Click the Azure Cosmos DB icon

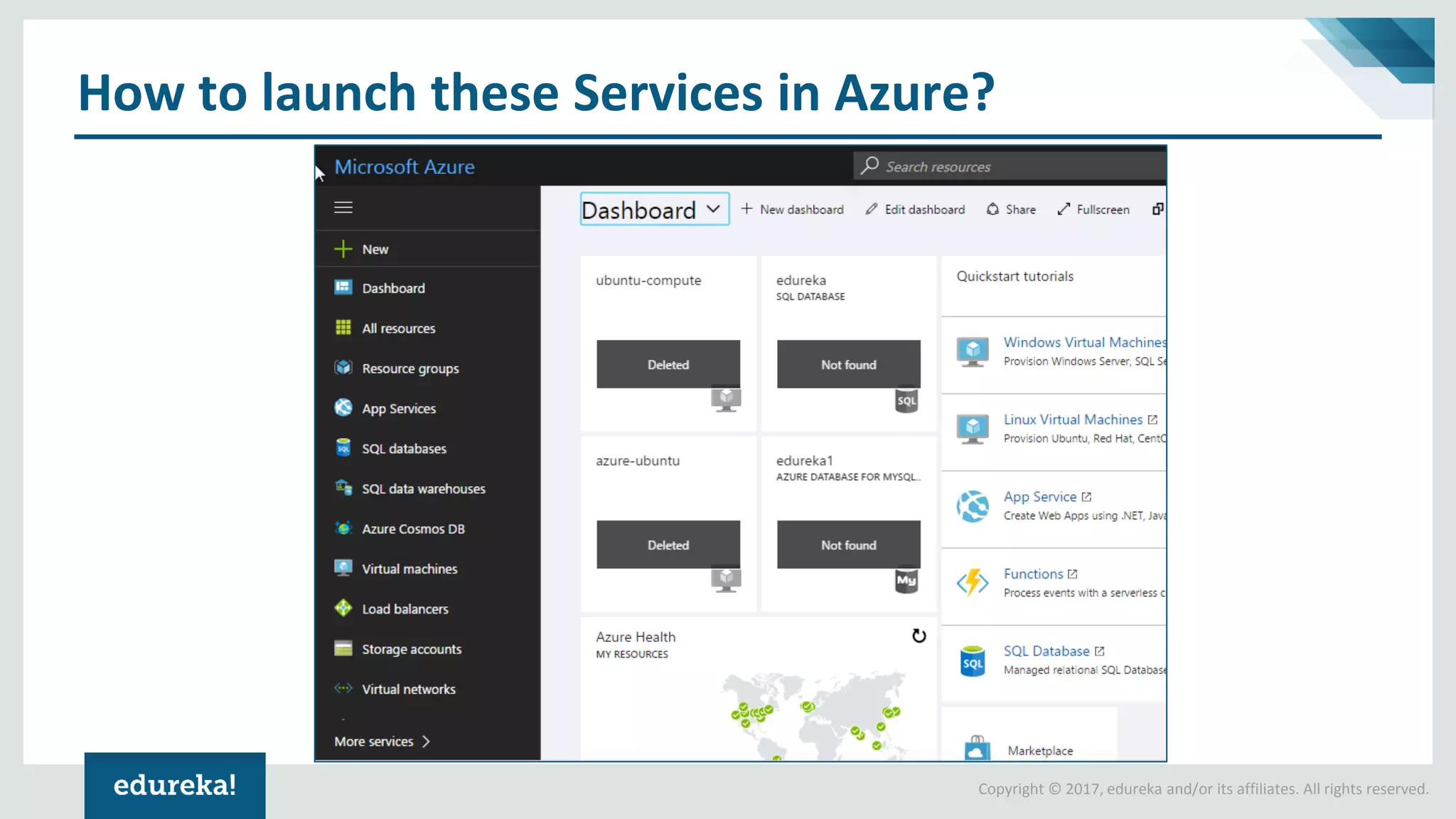(x=343, y=528)
